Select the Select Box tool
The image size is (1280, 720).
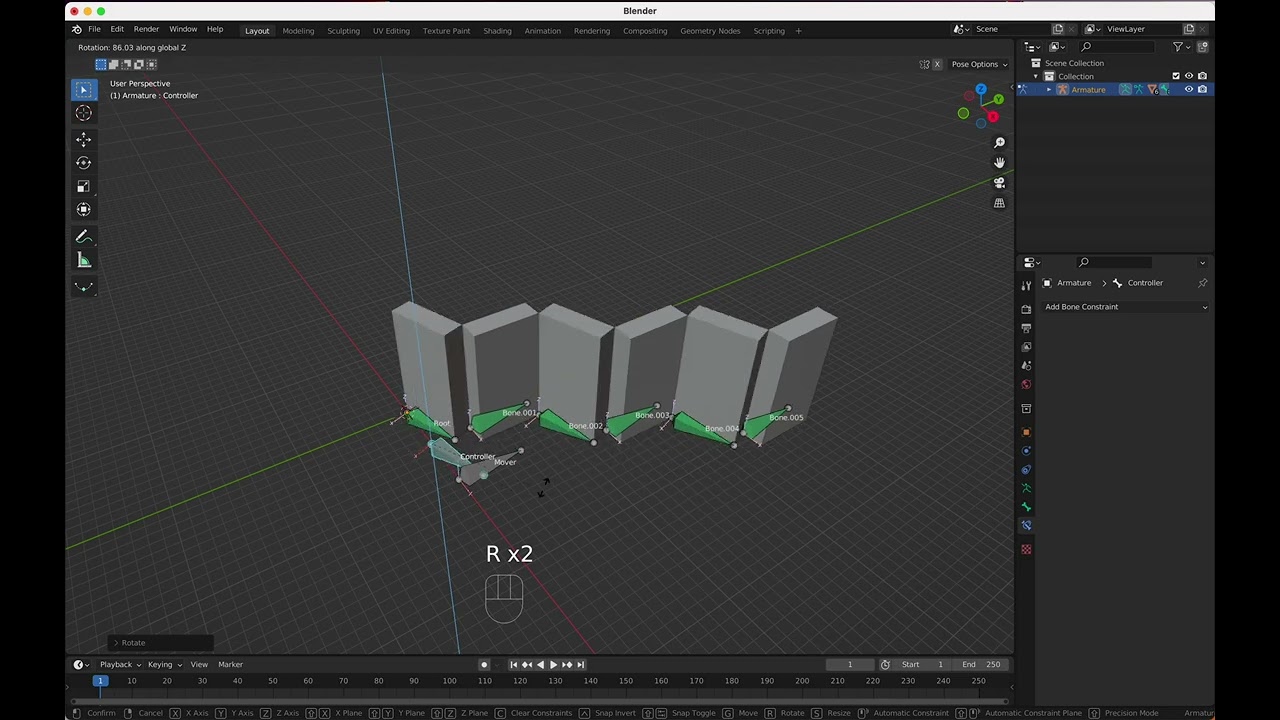84,90
